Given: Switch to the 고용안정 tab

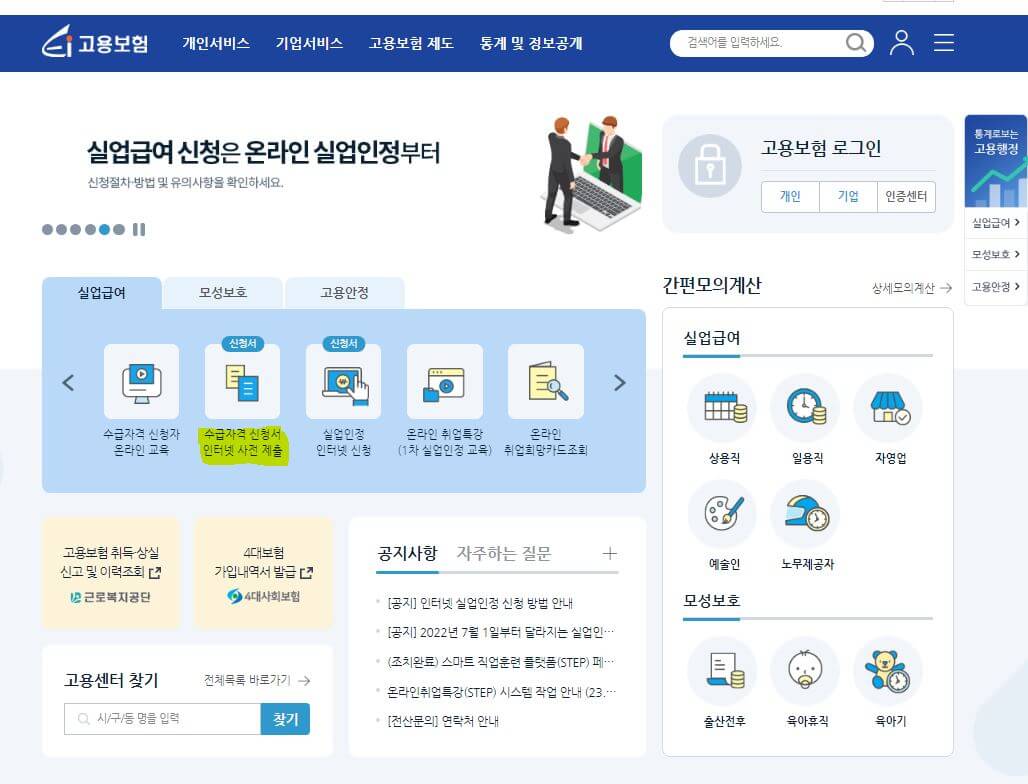Looking at the screenshot, I should pyautogui.click(x=344, y=293).
